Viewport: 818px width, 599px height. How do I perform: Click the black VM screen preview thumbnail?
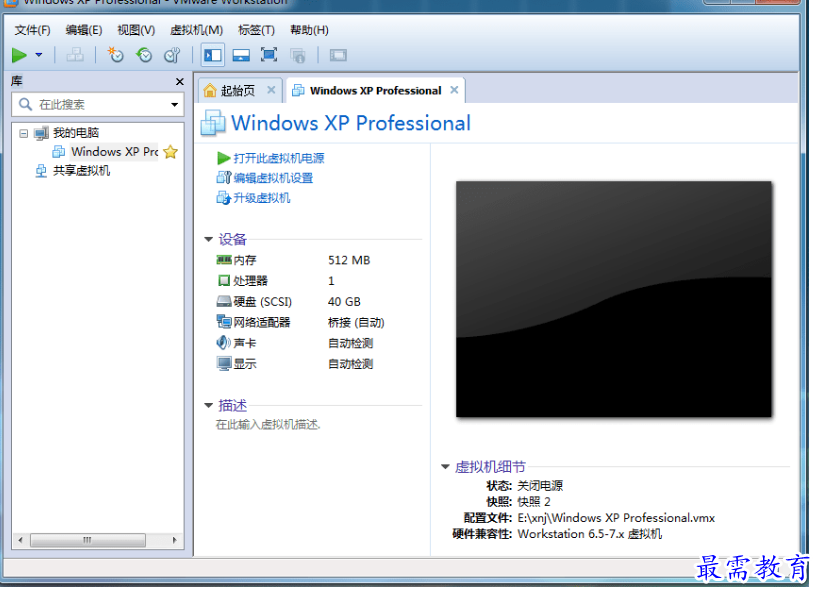coord(614,299)
